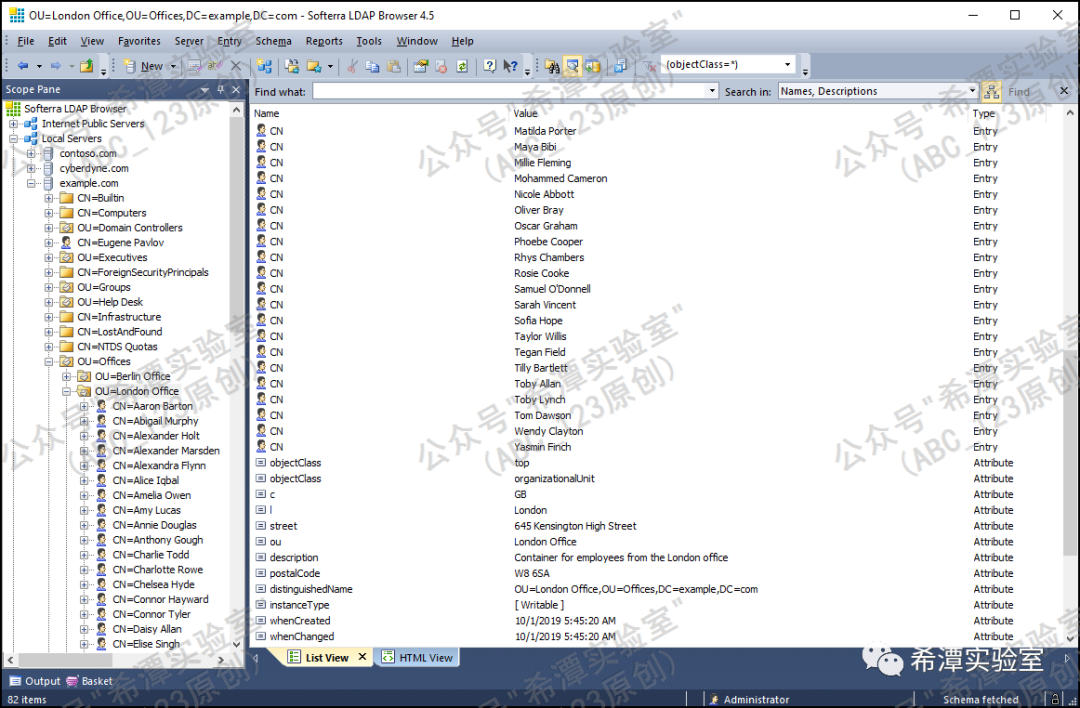Expand Internet Public Servers node
1080x708 pixels.
13,124
